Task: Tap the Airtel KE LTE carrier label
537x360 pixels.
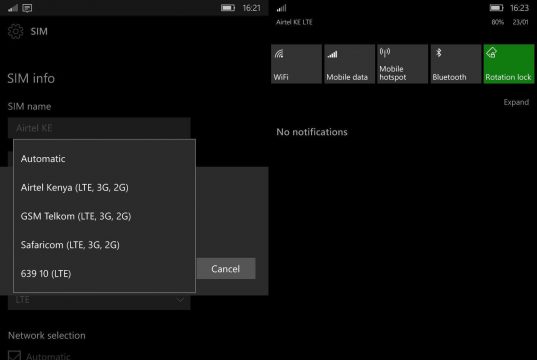Action: (x=294, y=22)
